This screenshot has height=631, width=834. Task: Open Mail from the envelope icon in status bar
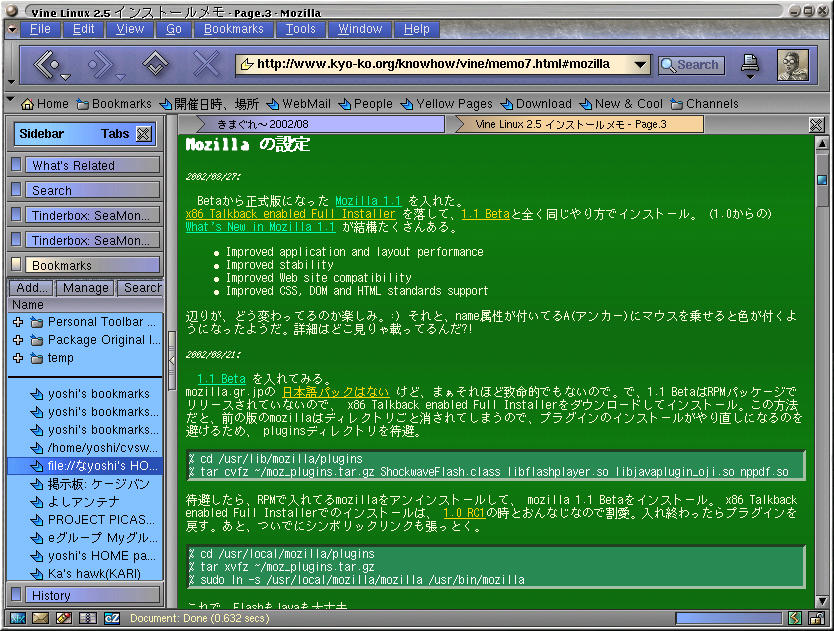[x=41, y=618]
